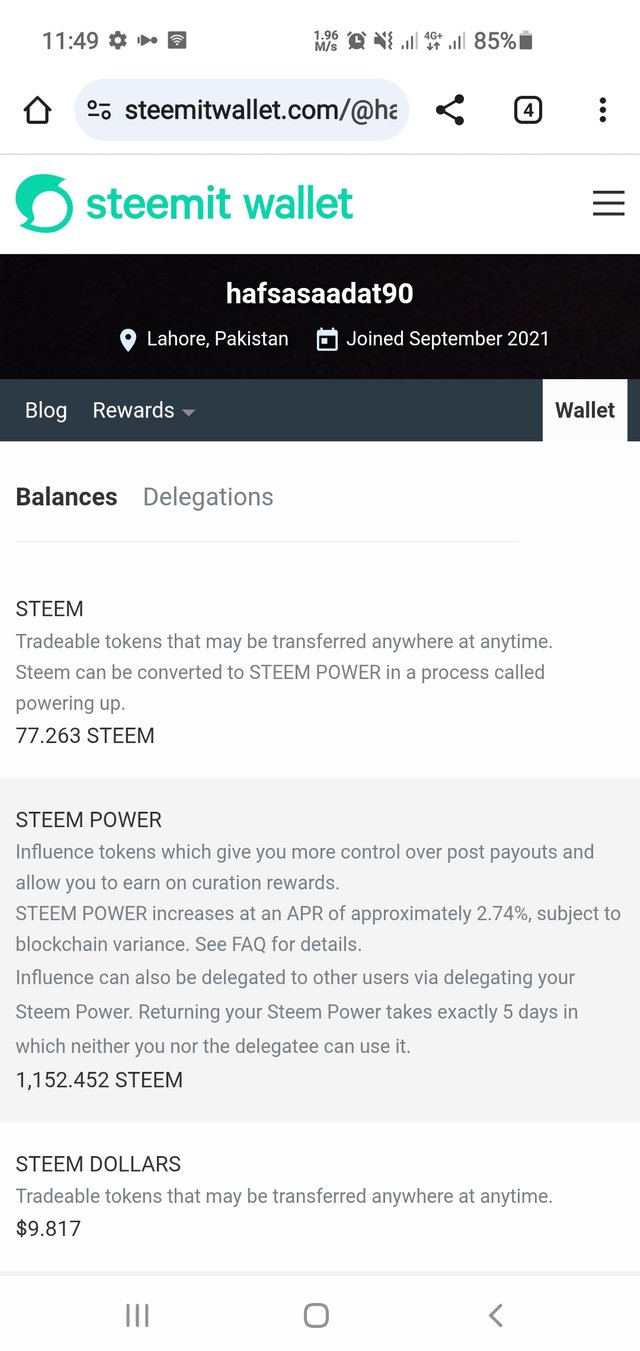This screenshot has height=1351, width=640.
Task: Tap the Android home navigation button
Action: point(316,1315)
